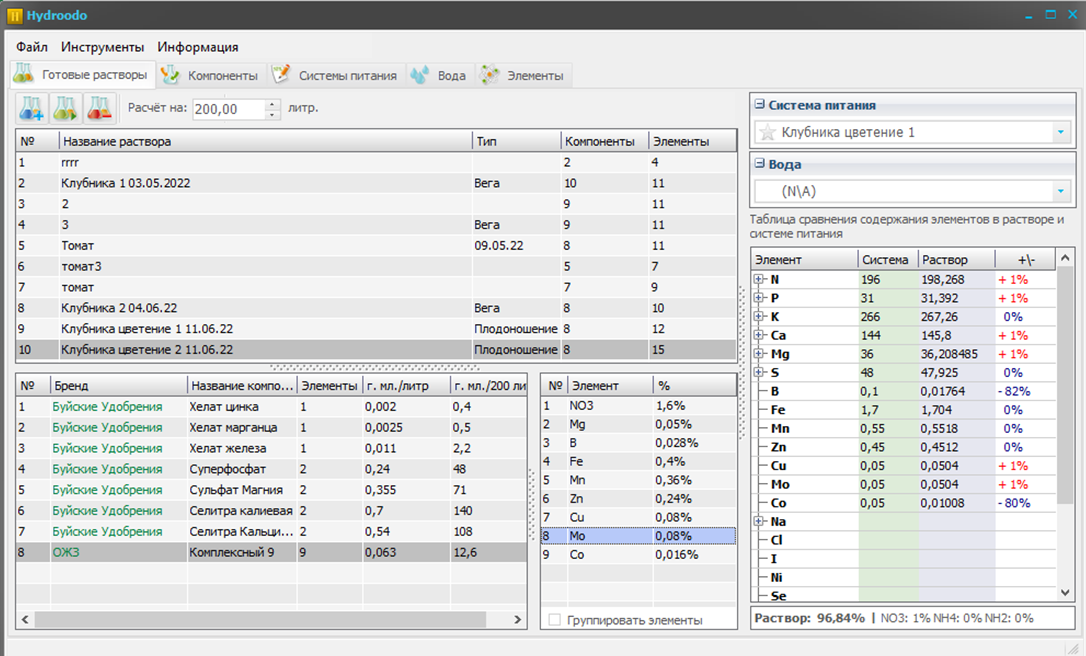Enable the Группировать элементы checkbox
The height and width of the screenshot is (656, 1086).
[x=554, y=620]
